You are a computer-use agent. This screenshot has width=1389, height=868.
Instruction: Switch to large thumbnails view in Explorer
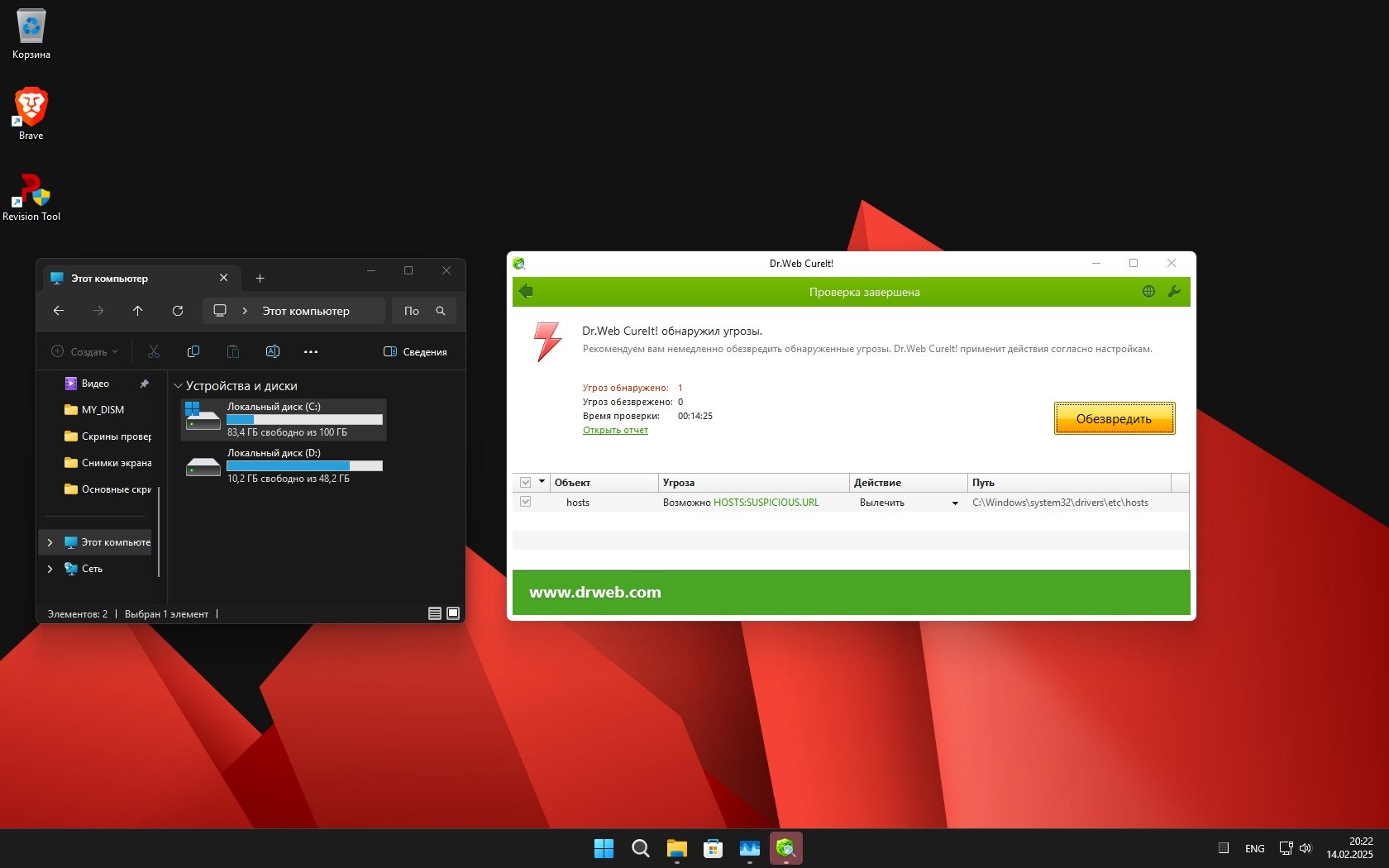453,613
